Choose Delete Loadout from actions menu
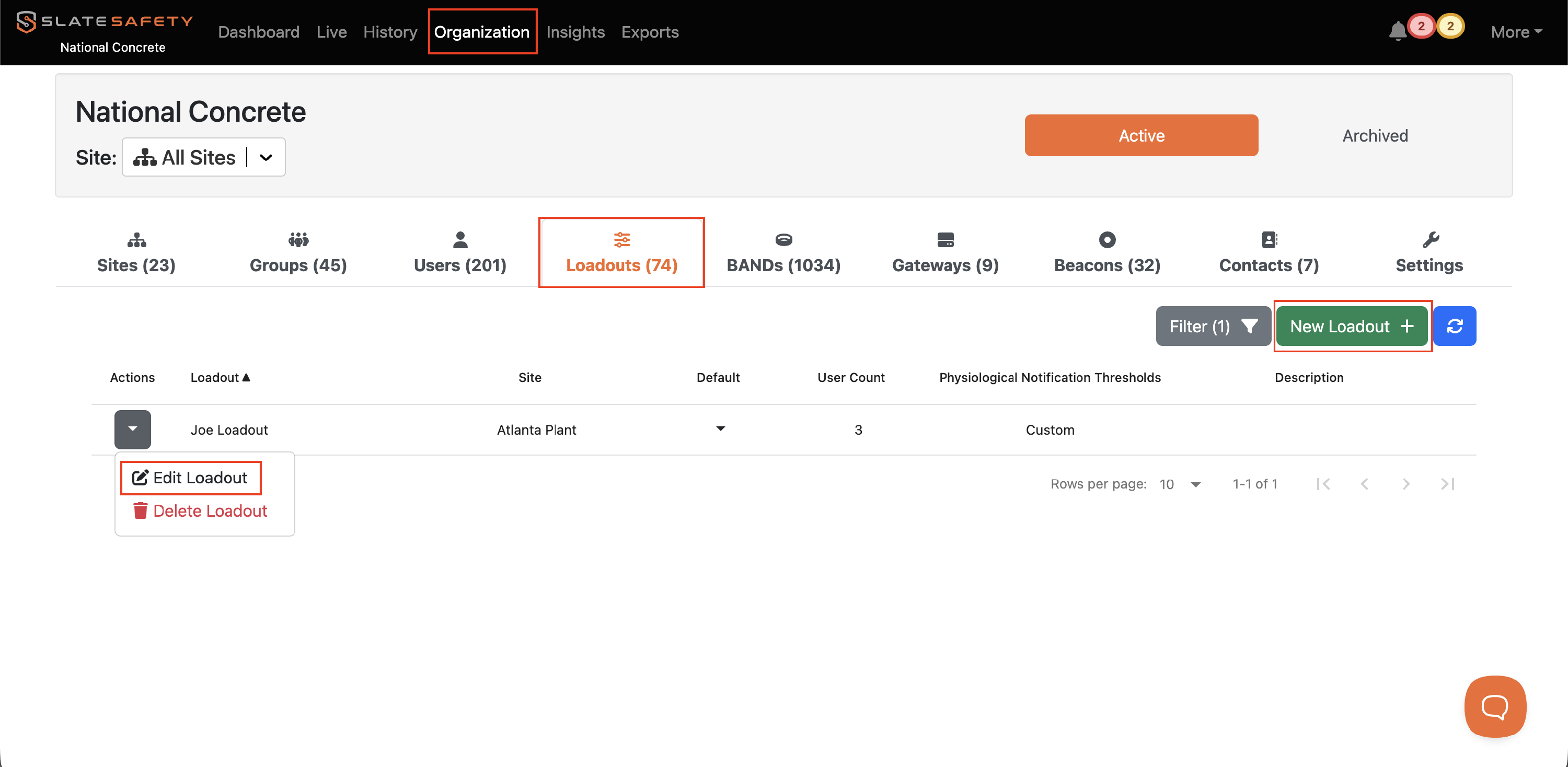 (200, 510)
